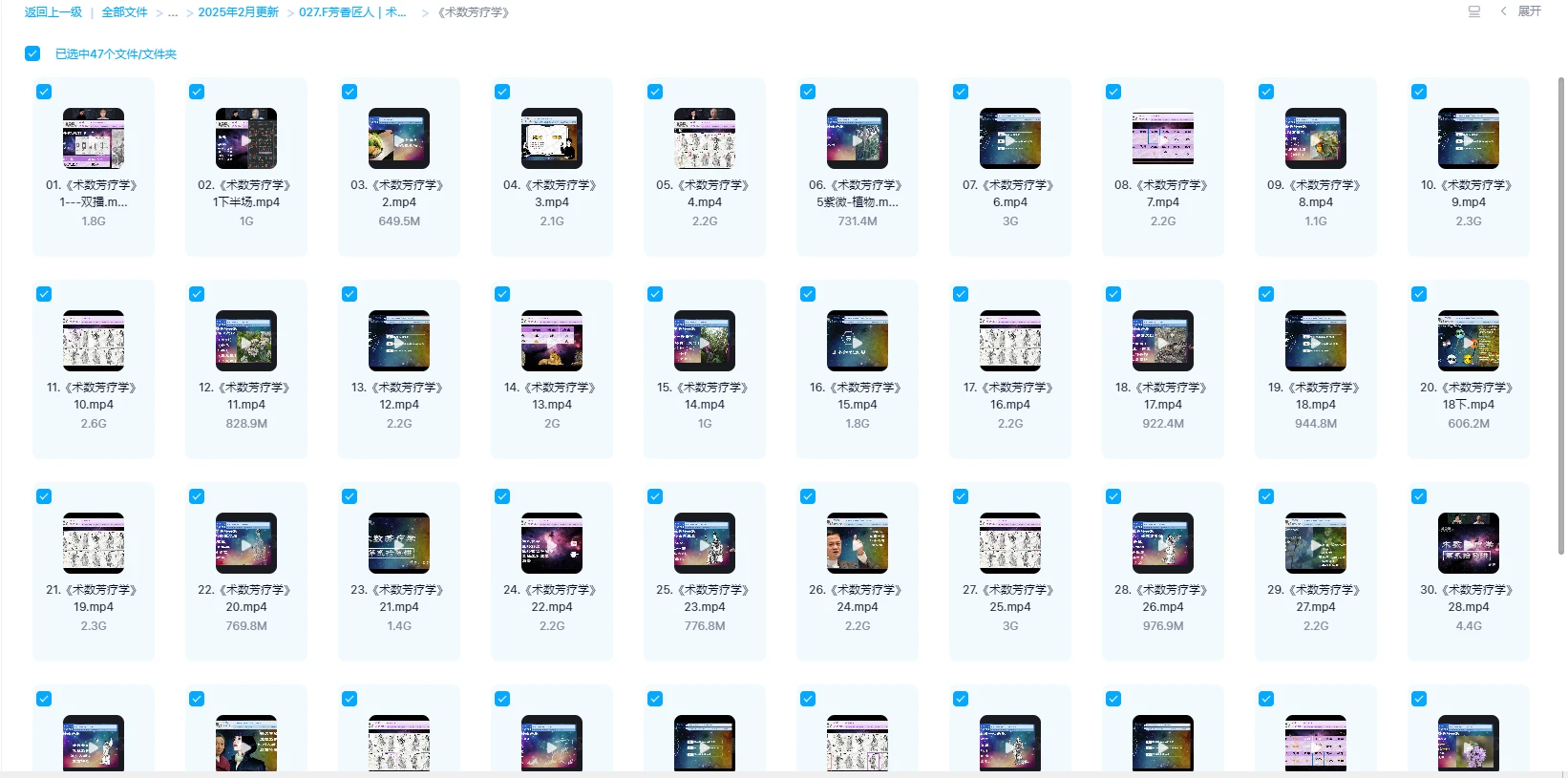This screenshot has width=1568, height=778.
Task: Open 2025年2月更新 breadcrumb folder
Action: click(x=239, y=12)
